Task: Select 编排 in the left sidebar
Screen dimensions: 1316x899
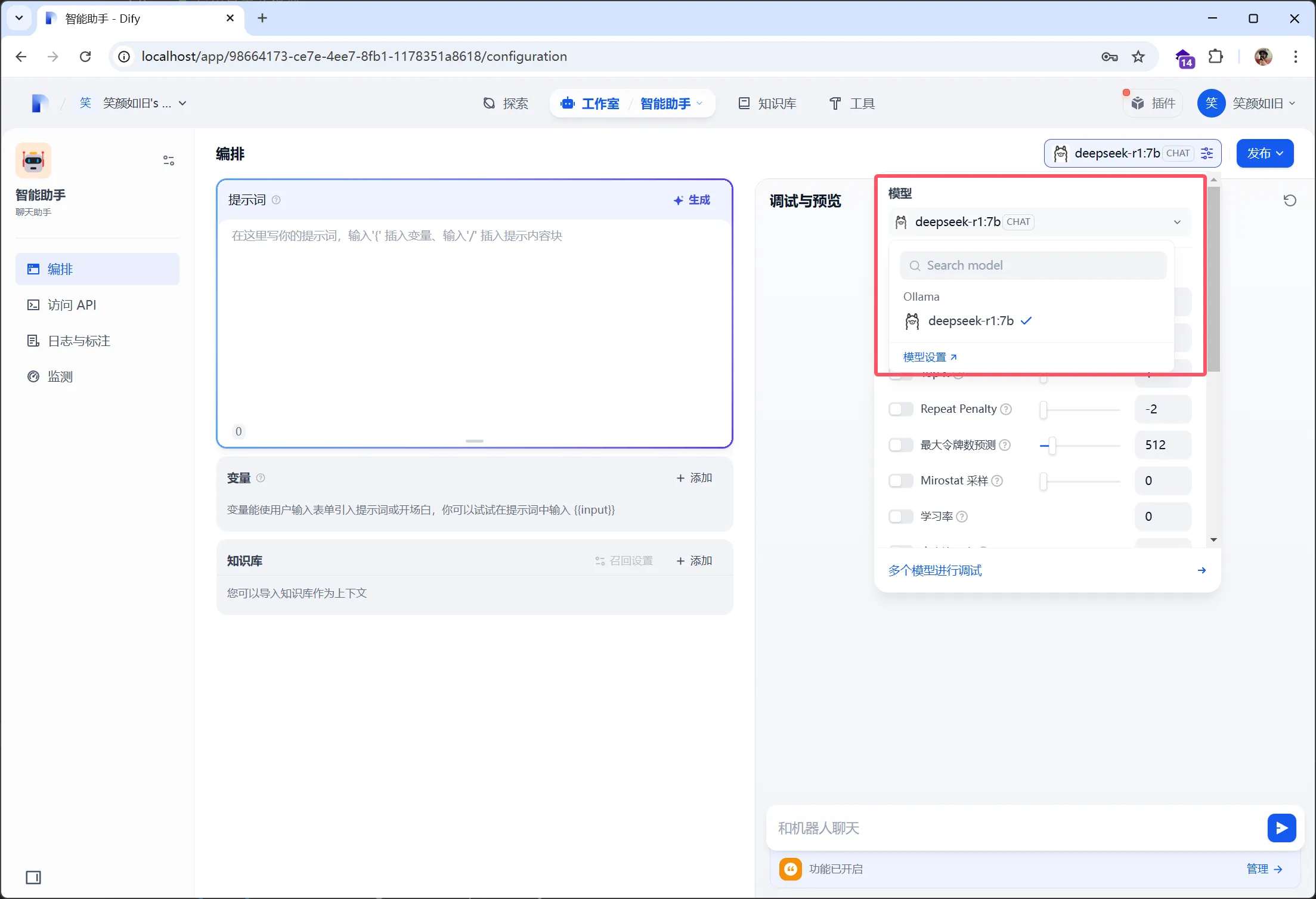Action: [x=97, y=269]
